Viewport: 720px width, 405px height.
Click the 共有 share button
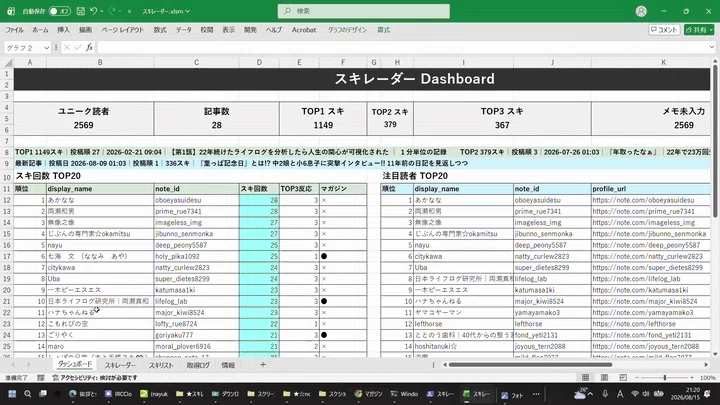point(699,30)
